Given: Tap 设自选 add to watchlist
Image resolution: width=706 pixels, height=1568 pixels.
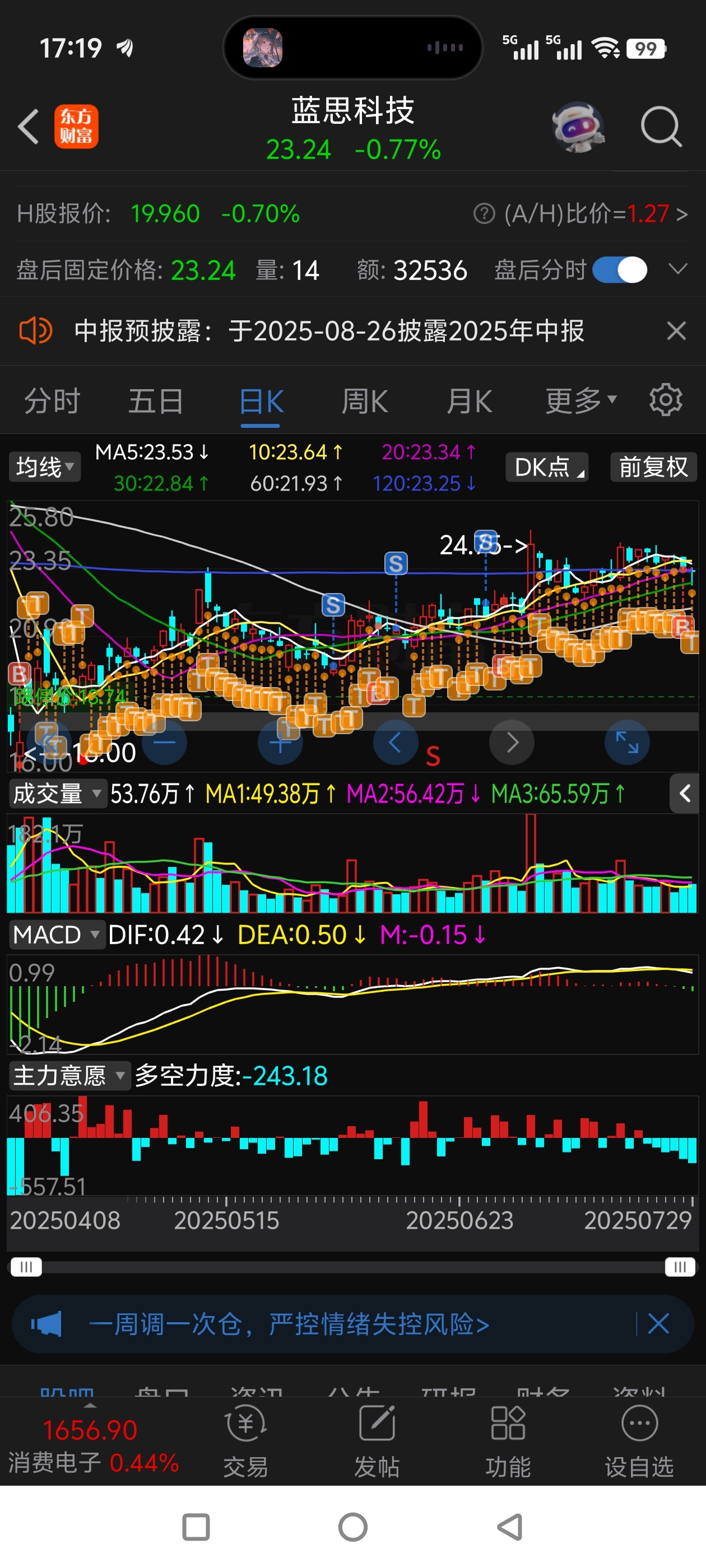Looking at the screenshot, I should (x=639, y=1441).
